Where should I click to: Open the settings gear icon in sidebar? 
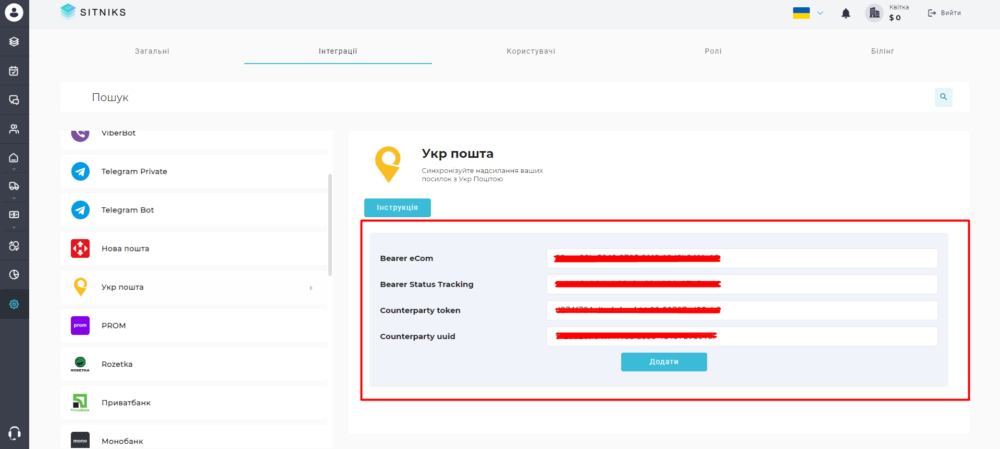[14, 304]
